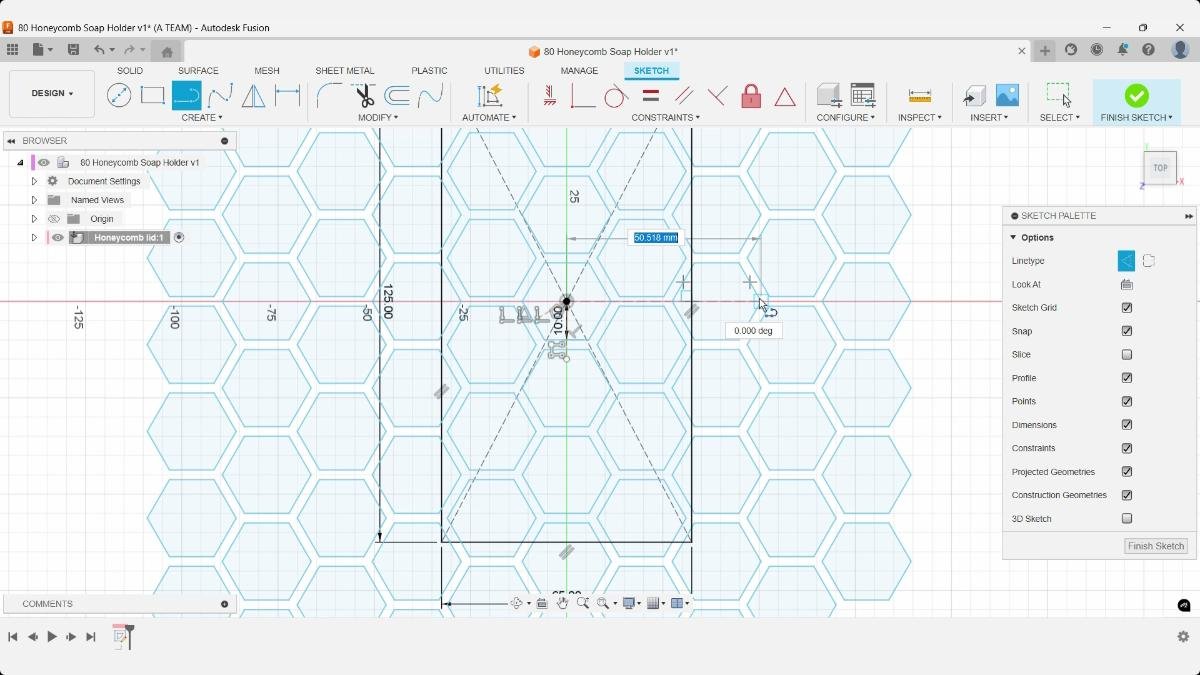Switch to the MESH tab
1200x675 pixels.
point(267,71)
